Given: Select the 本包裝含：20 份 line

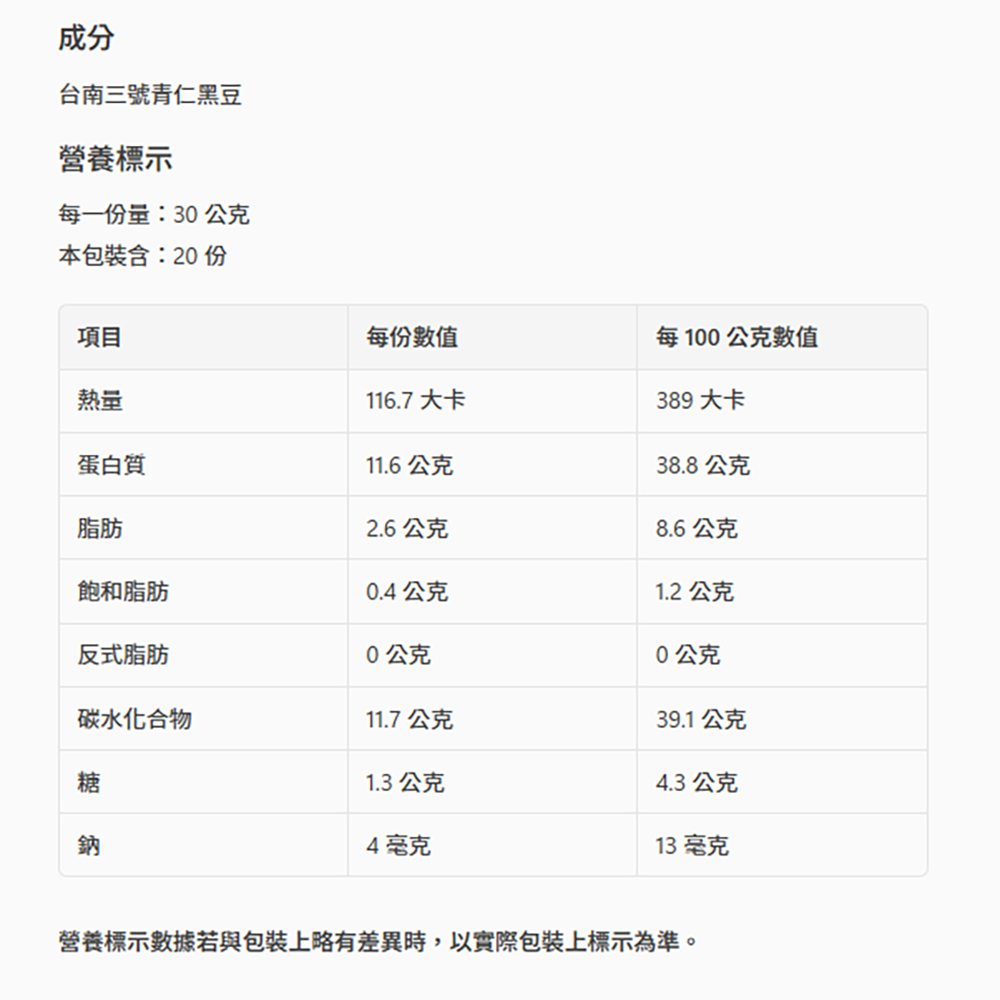Looking at the screenshot, I should [x=143, y=256].
